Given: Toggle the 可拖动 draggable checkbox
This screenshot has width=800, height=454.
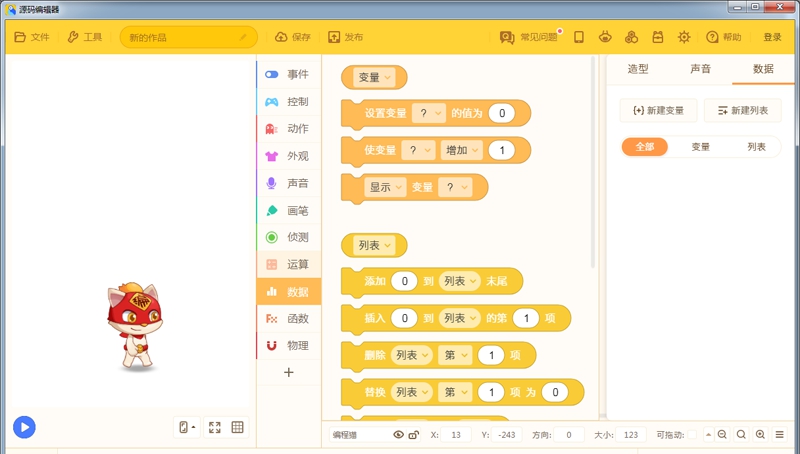Looking at the screenshot, I should coord(692,435).
